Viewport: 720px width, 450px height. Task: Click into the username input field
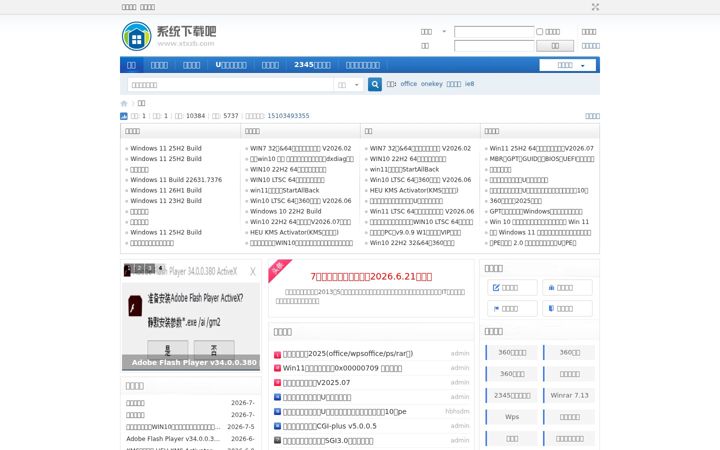[494, 32]
